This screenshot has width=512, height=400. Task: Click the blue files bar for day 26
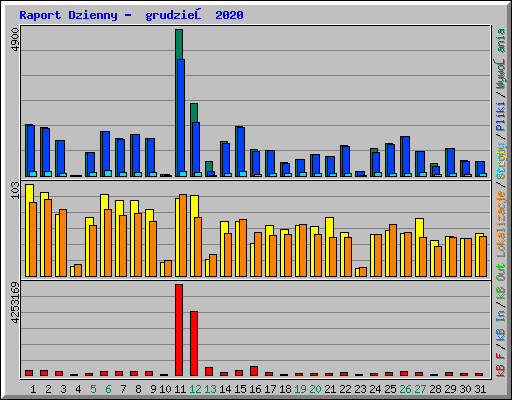(x=406, y=156)
